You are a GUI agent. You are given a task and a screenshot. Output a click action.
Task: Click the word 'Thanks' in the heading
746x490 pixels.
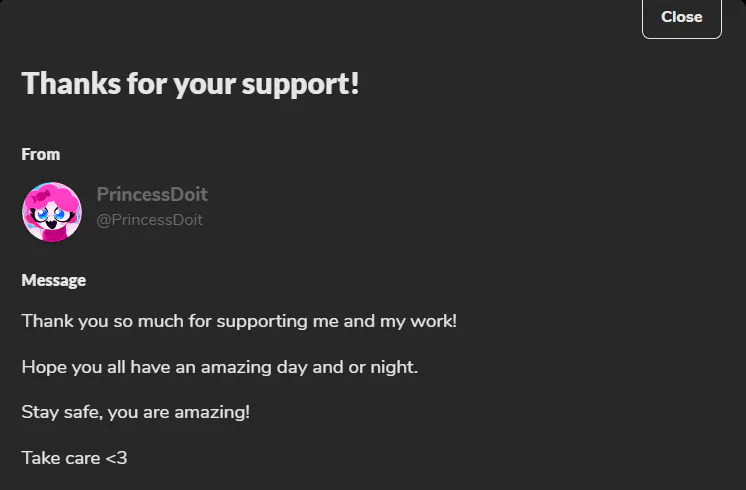[71, 83]
